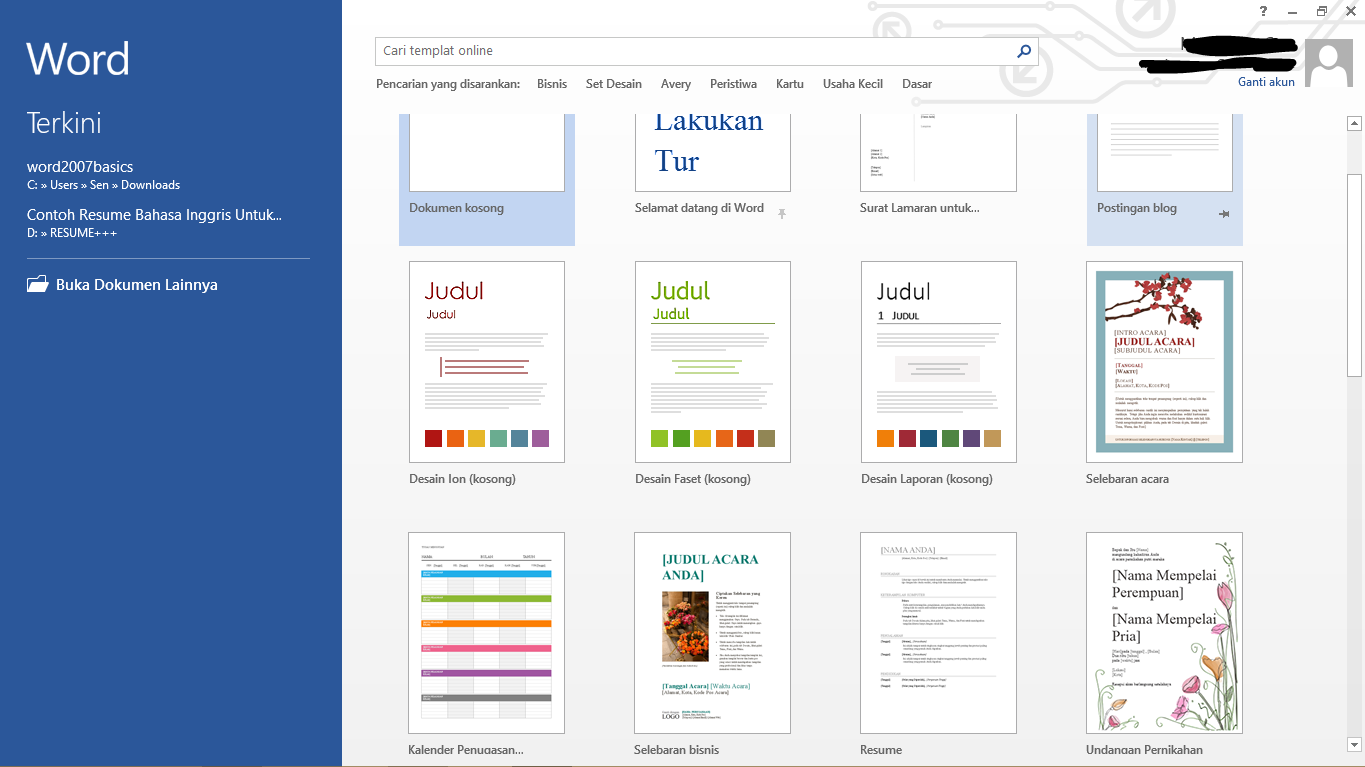Select the Peristiwa suggested search
This screenshot has height=767, width=1365.
733,84
